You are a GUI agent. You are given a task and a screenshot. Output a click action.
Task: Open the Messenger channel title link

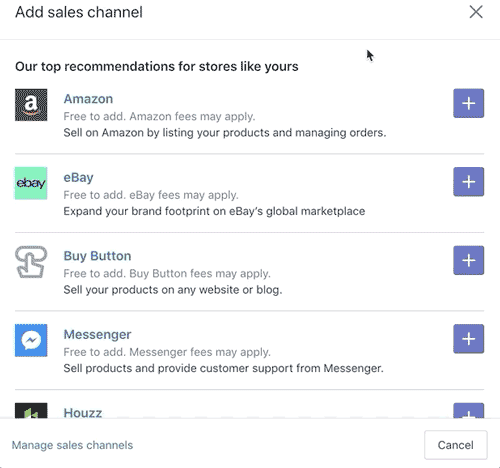pyautogui.click(x=97, y=334)
